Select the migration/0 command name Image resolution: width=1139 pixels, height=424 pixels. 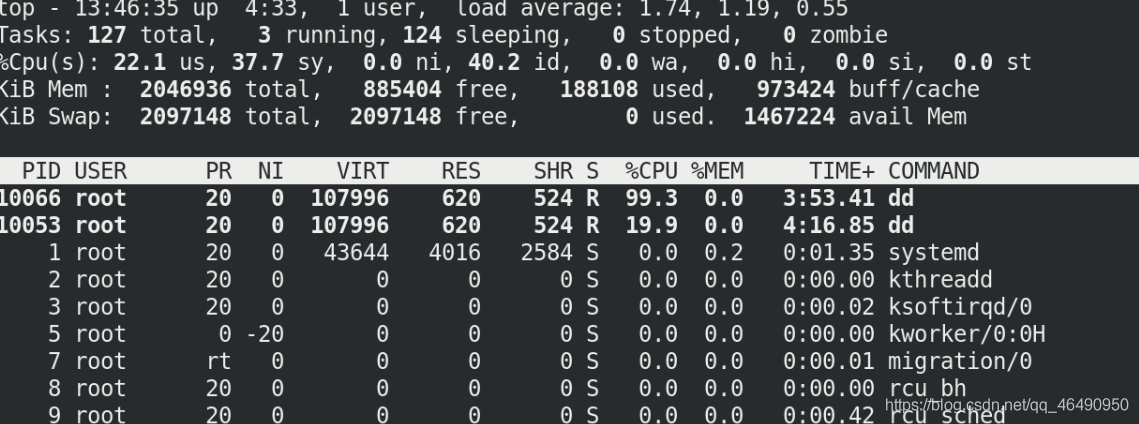[x=960, y=362]
